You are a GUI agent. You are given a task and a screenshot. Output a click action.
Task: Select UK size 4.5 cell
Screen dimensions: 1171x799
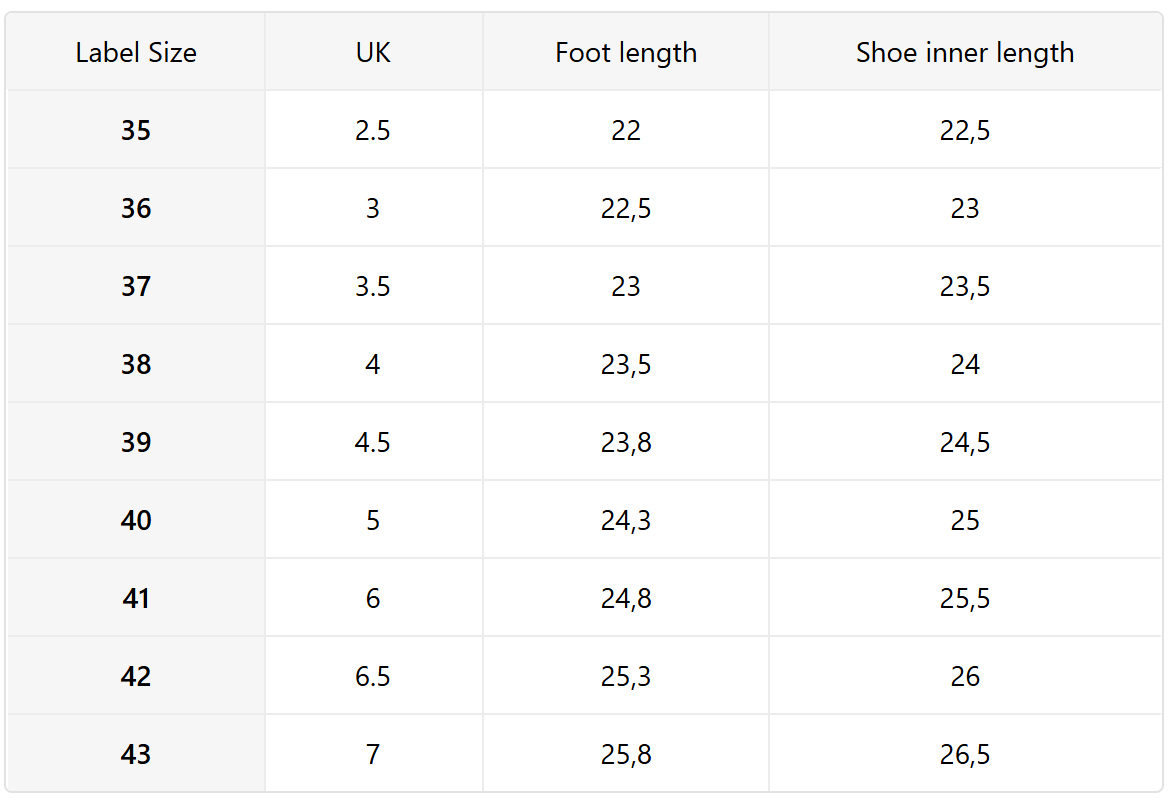(373, 442)
